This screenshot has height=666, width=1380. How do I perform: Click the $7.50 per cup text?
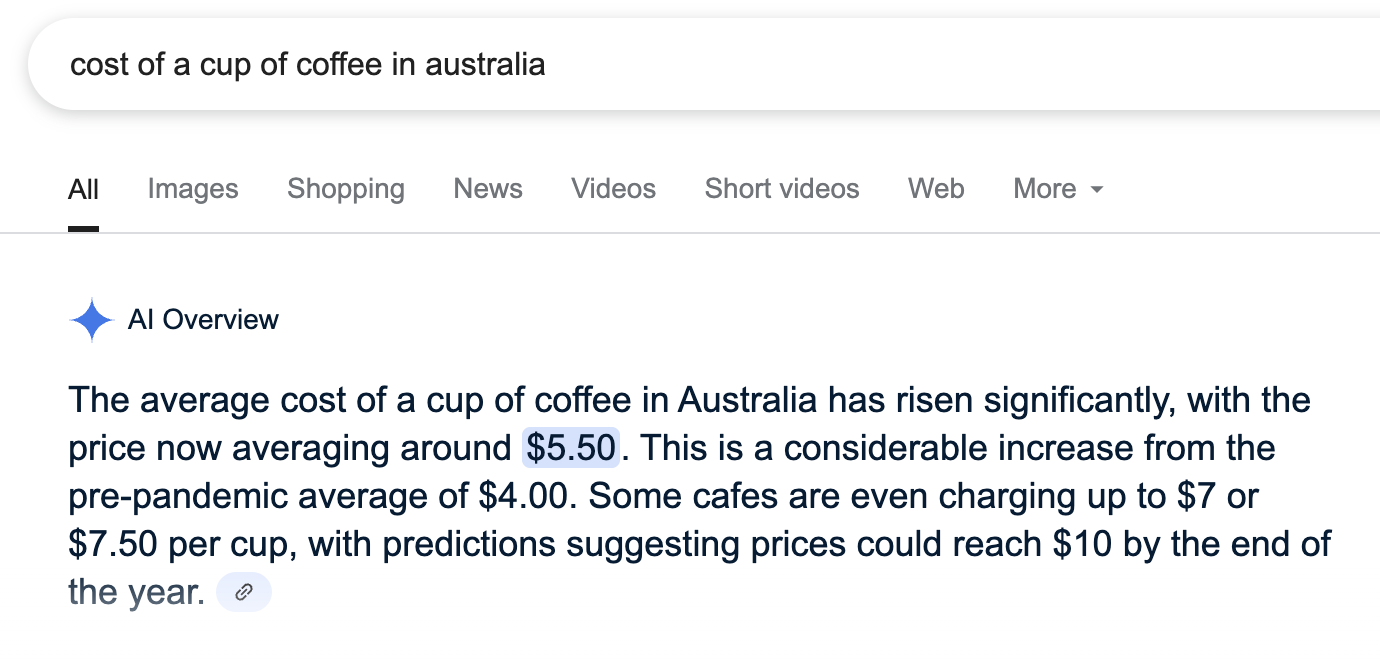tap(110, 544)
